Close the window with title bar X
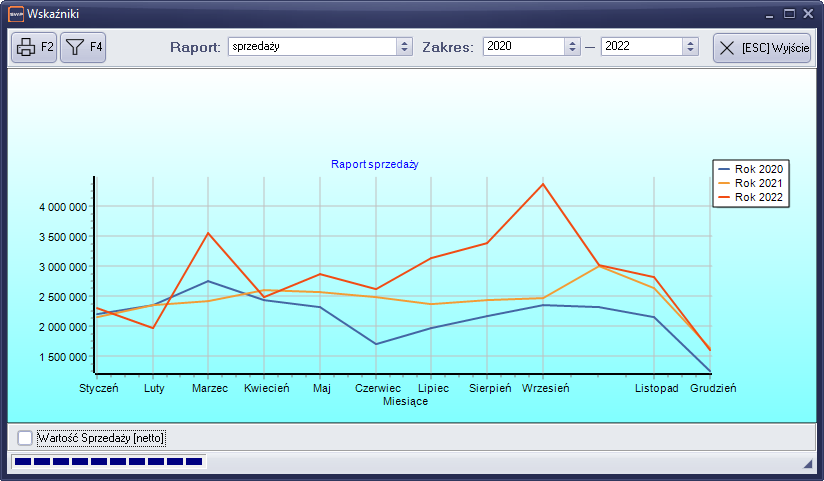 [x=807, y=14]
